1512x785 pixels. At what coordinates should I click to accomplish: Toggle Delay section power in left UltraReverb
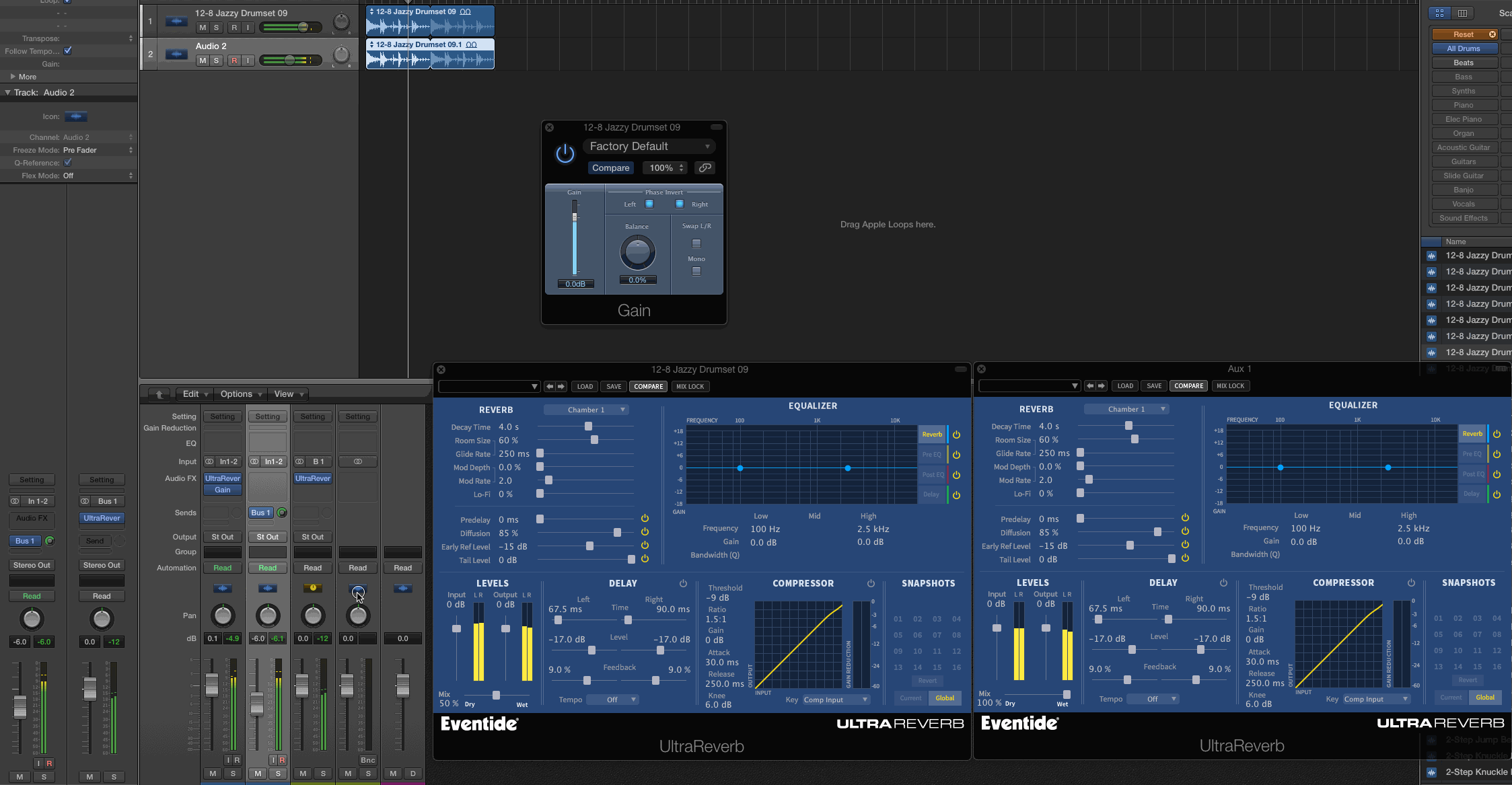[683, 583]
